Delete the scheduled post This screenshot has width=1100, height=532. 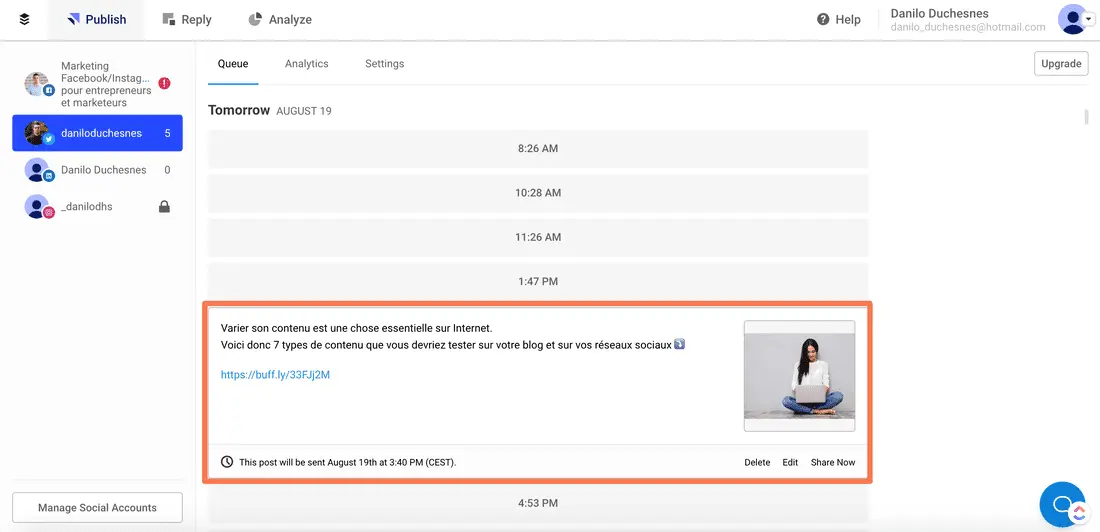click(757, 462)
